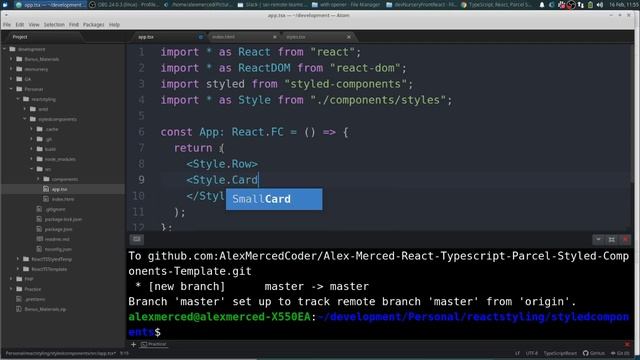Open package-lock.json in the tree

click(x=63, y=219)
